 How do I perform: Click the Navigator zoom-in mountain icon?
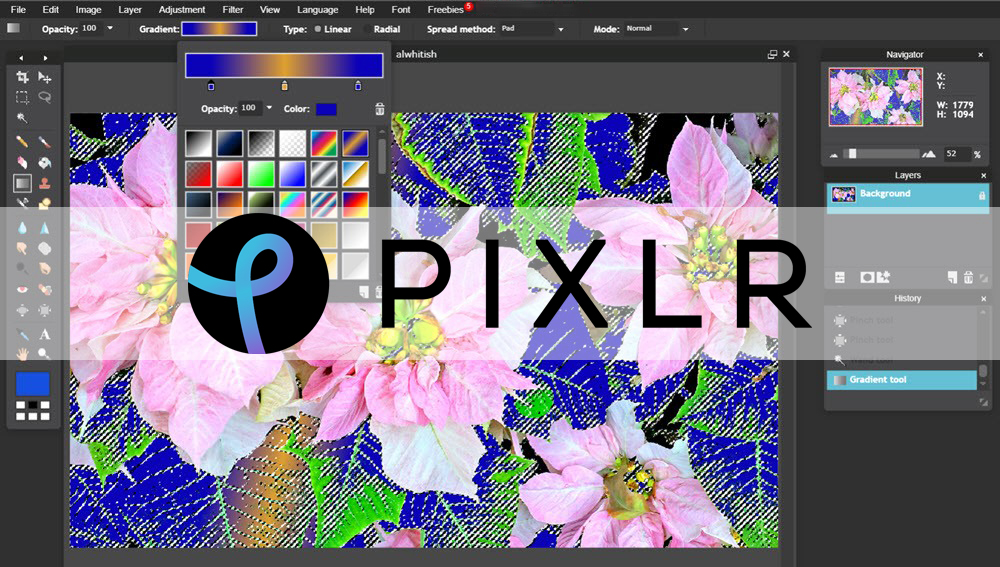coord(929,154)
